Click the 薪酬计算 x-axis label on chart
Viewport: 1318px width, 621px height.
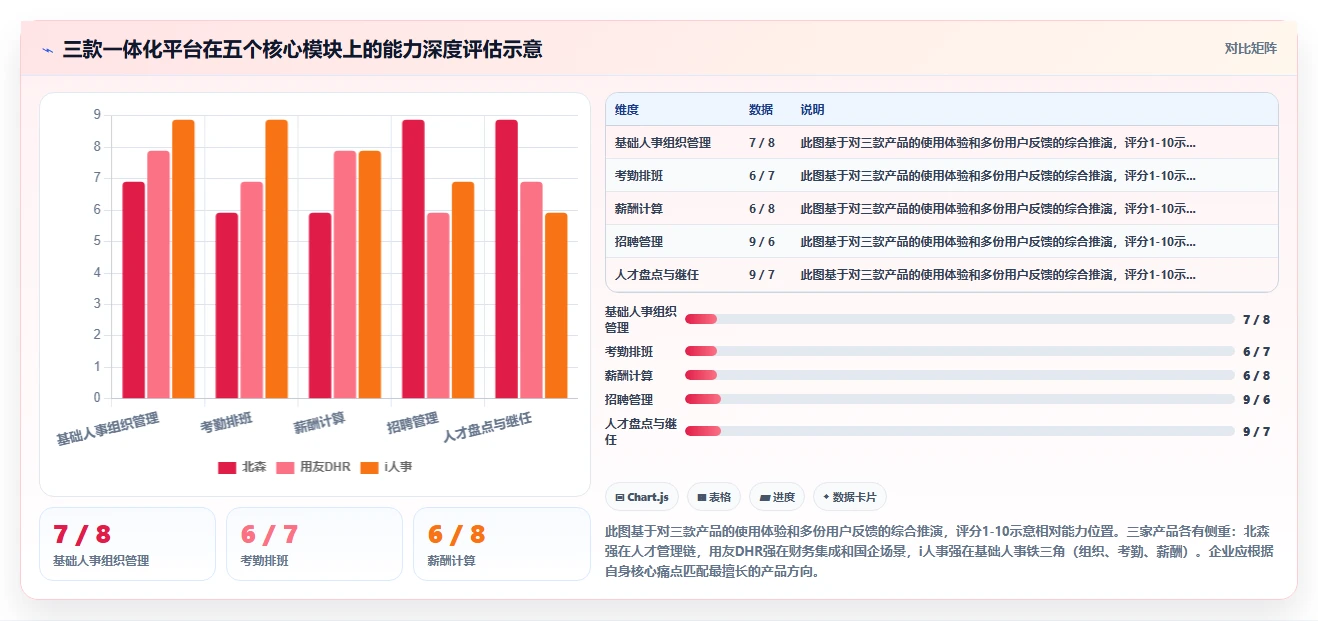(319, 422)
